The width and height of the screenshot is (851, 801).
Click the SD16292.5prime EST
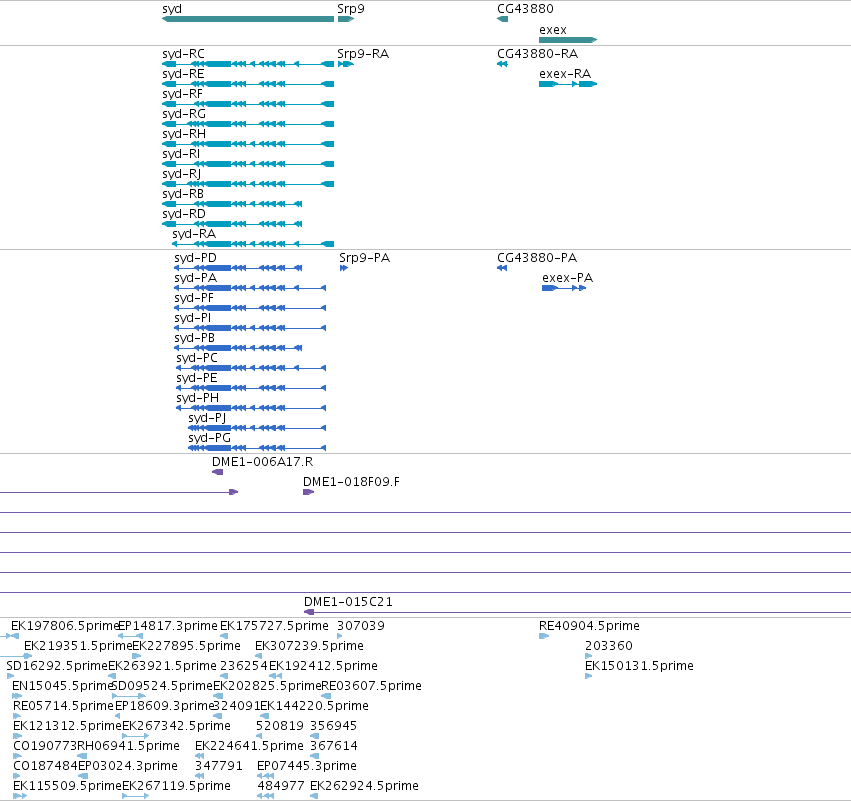click(10, 676)
